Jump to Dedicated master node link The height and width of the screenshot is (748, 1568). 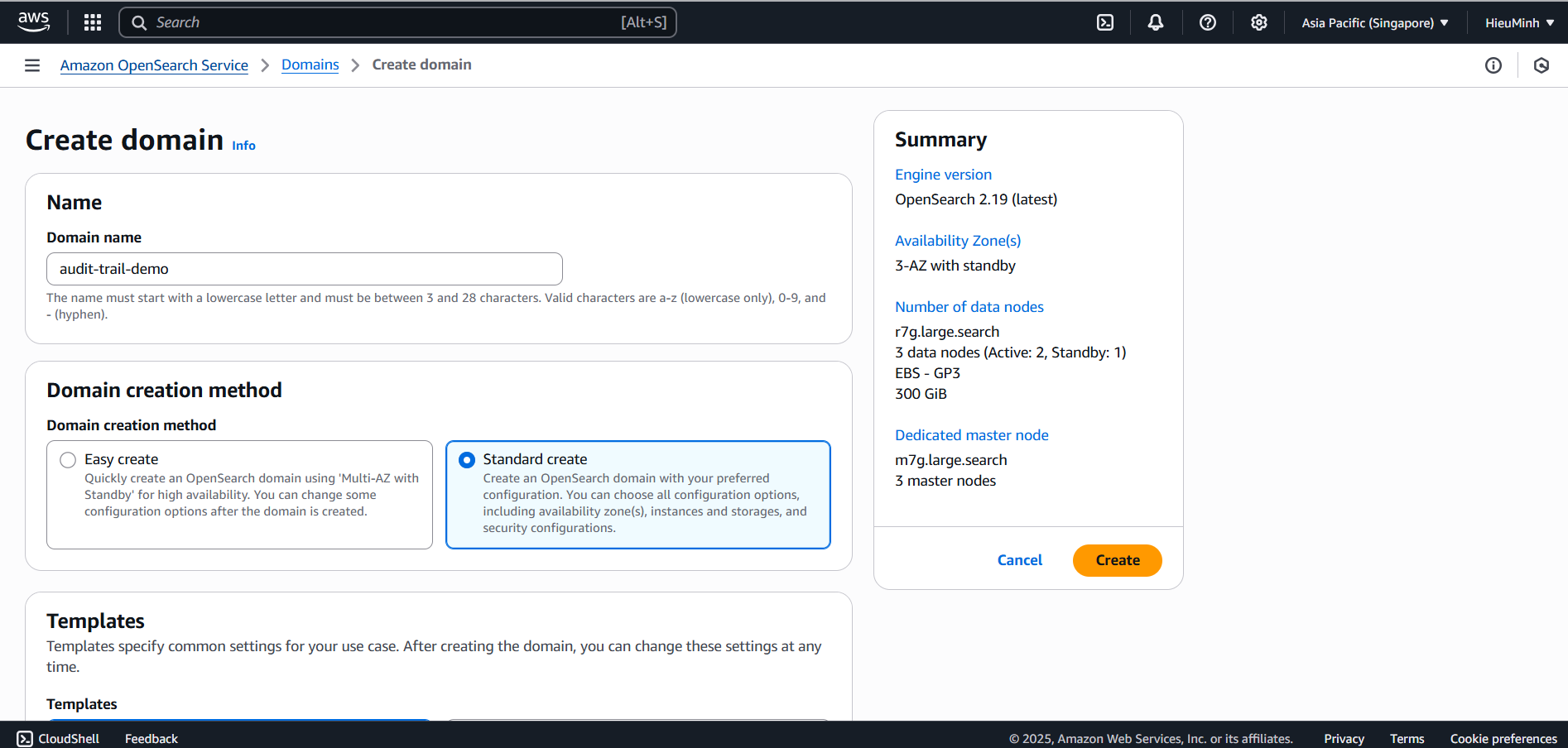[972, 435]
